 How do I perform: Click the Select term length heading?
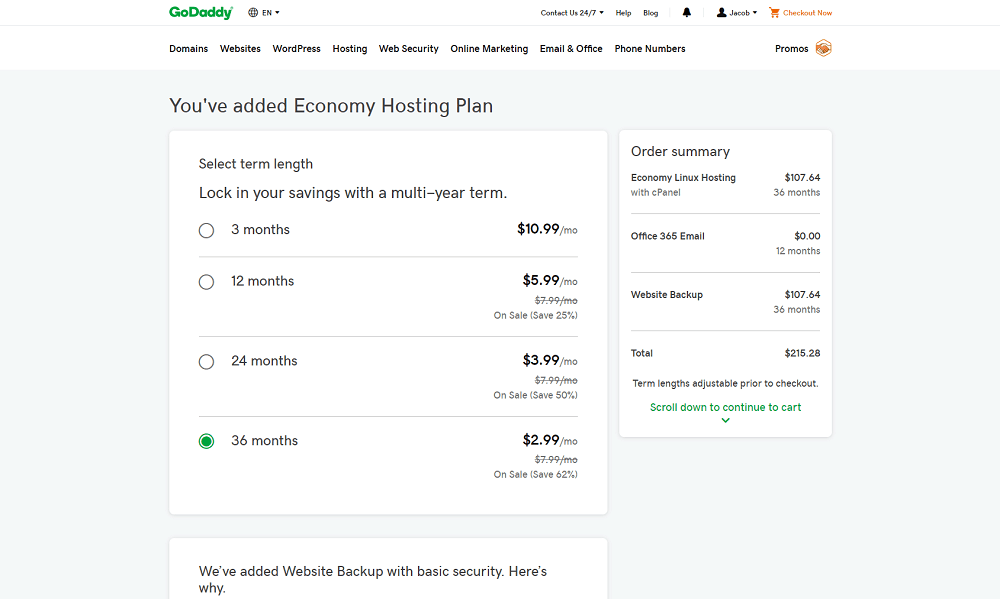pos(256,164)
